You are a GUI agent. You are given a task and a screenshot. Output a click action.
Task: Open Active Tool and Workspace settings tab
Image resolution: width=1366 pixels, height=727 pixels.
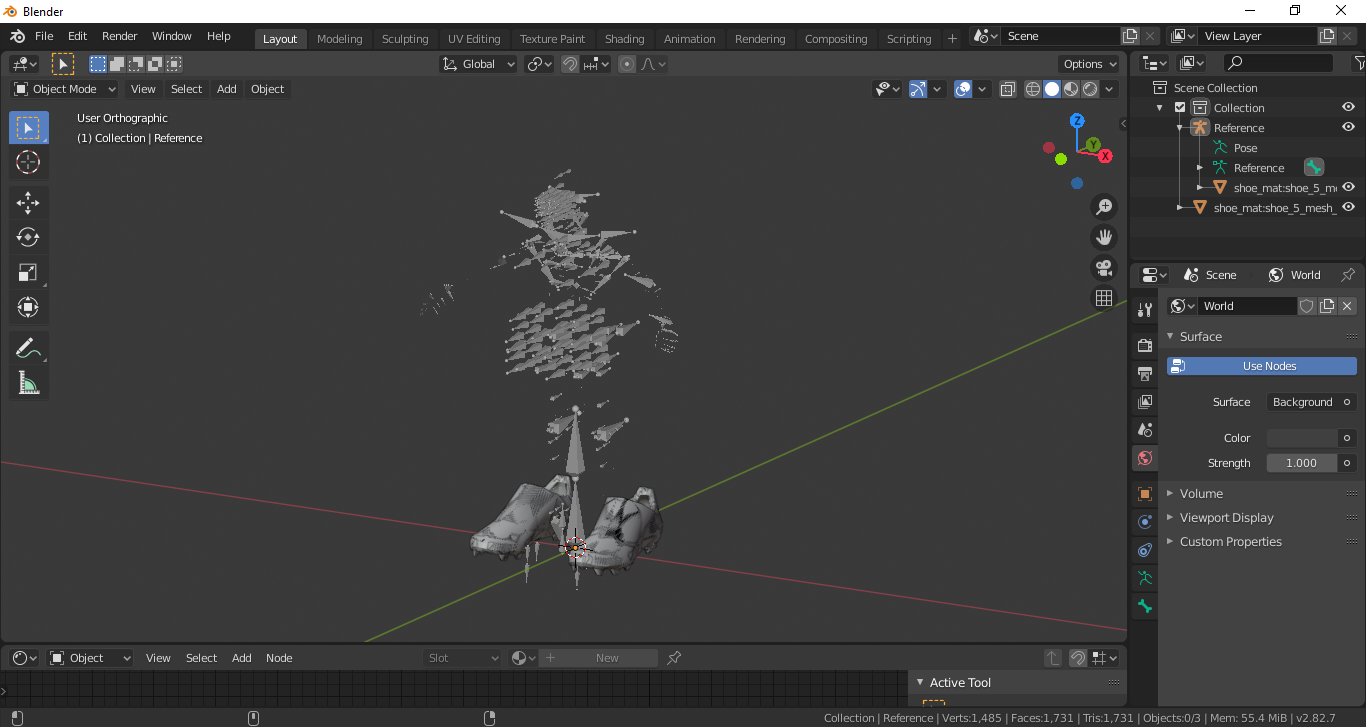[1145, 310]
